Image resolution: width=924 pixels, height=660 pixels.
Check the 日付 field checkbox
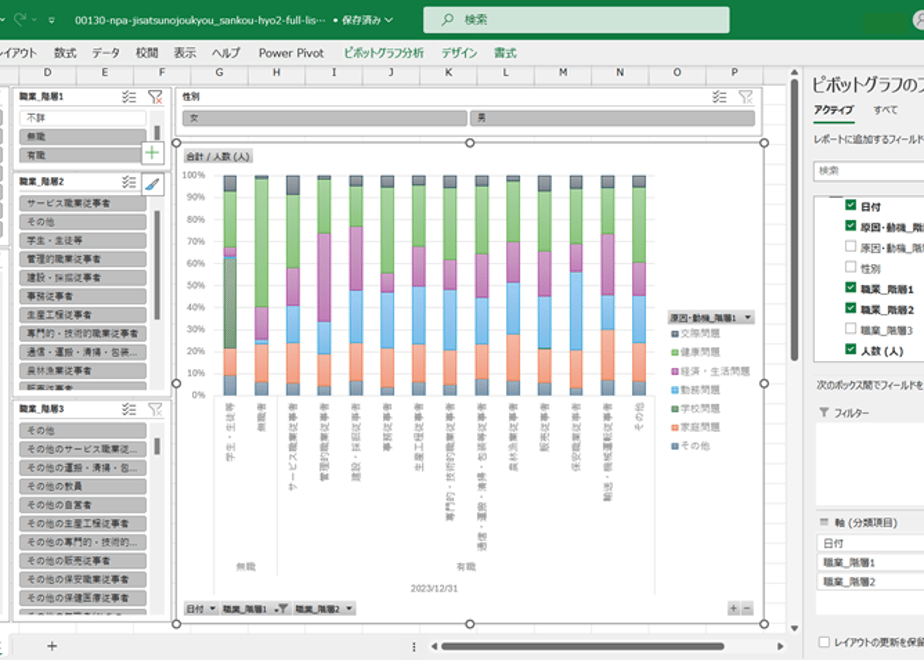(x=850, y=205)
